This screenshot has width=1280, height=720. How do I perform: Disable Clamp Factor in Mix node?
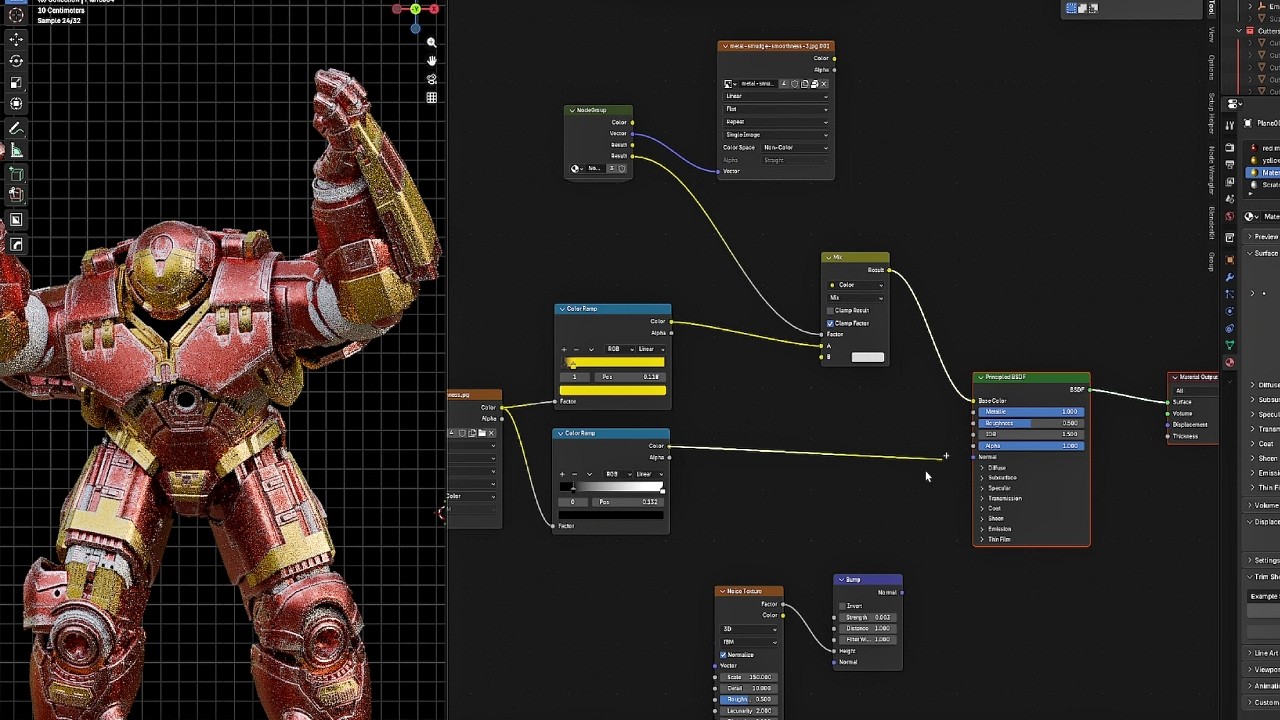[x=831, y=323]
